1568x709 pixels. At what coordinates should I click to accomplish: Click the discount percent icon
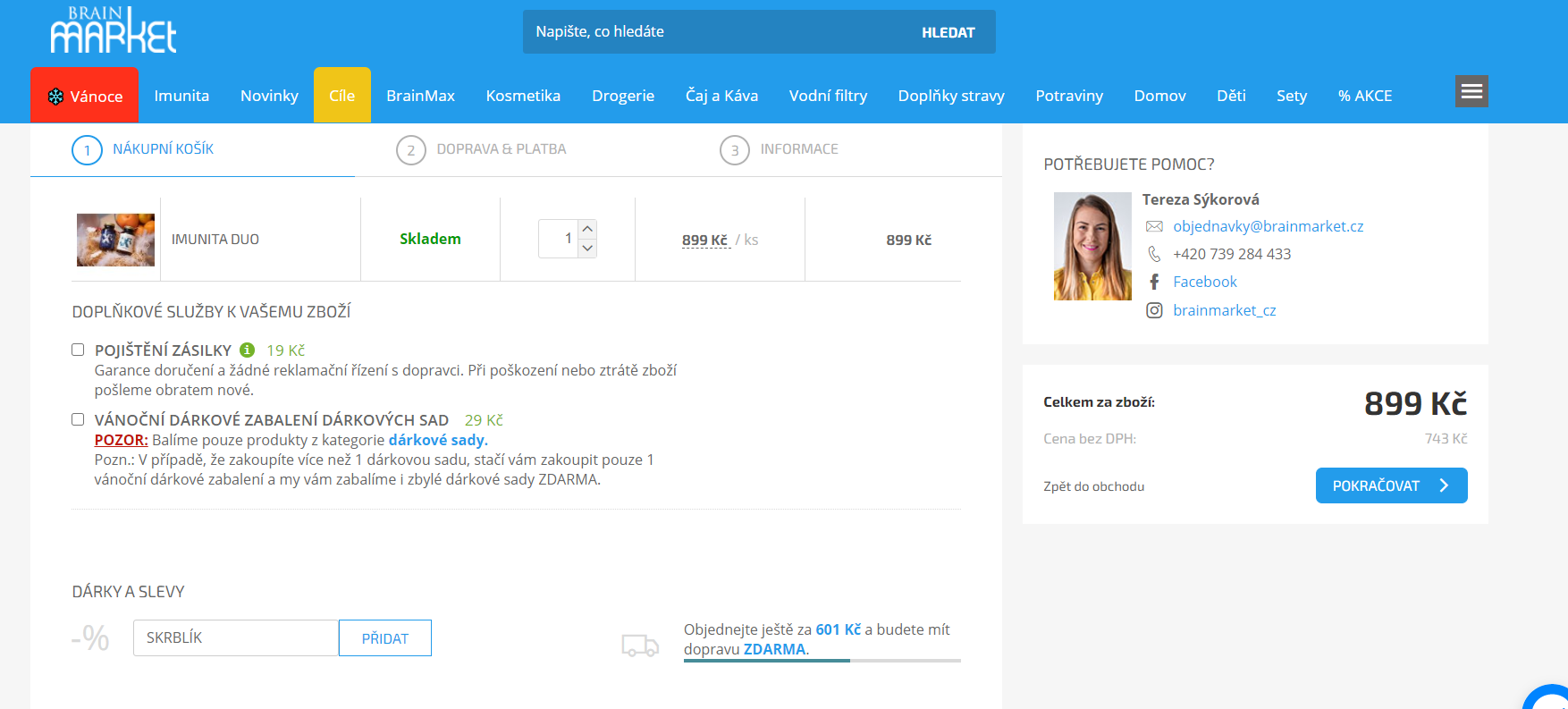click(90, 637)
